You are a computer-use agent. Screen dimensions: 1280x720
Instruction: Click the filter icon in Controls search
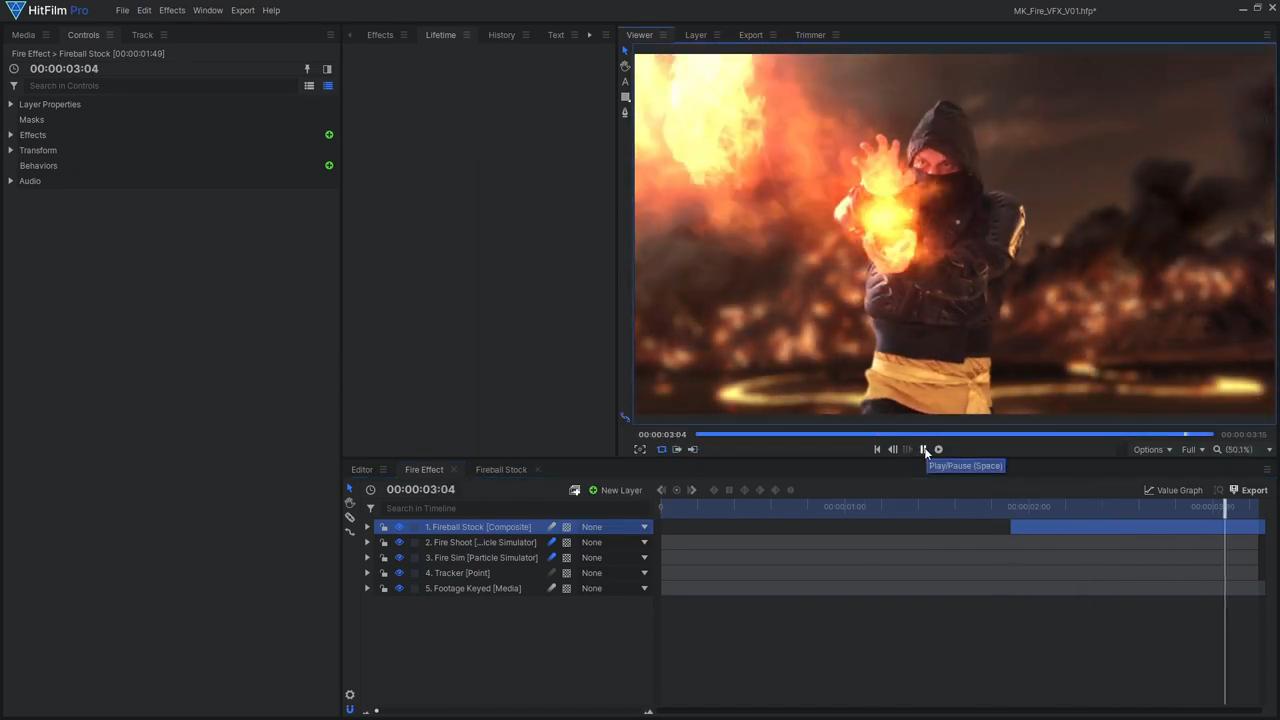(14, 86)
